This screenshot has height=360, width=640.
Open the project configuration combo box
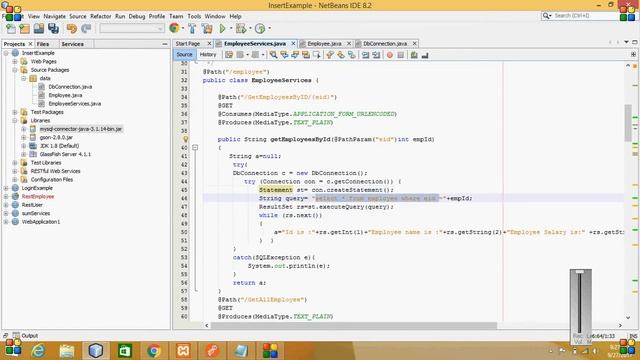(132, 29)
